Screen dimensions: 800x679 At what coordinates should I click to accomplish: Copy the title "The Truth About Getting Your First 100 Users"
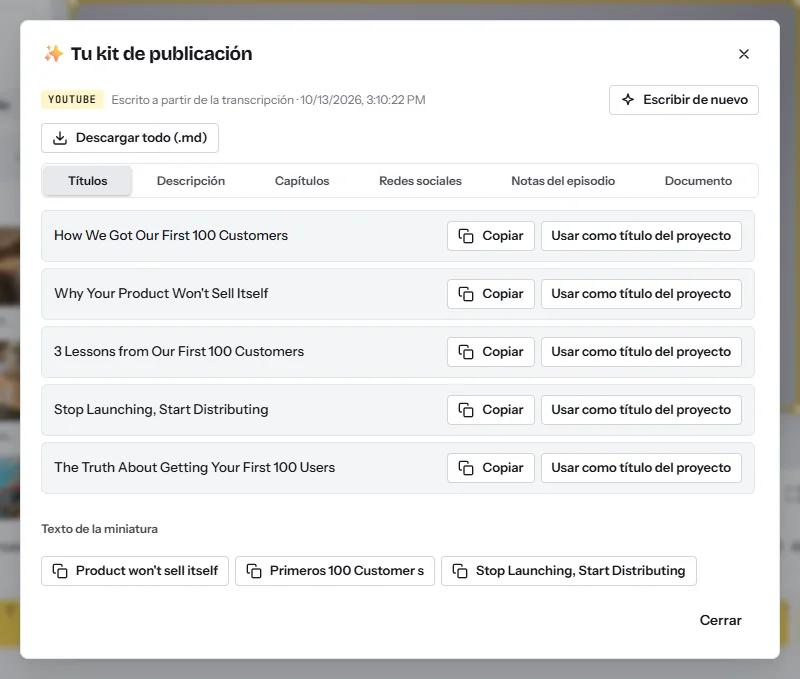point(490,468)
